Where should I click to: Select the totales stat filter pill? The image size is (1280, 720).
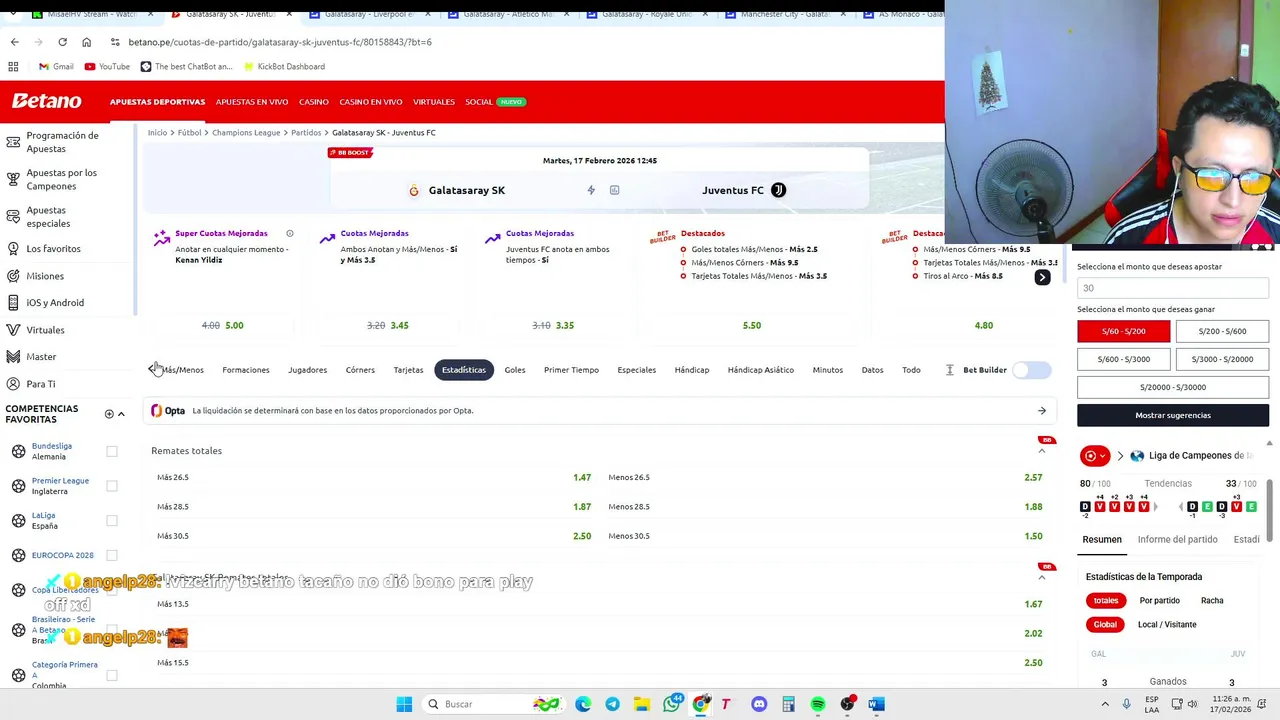tap(1105, 600)
